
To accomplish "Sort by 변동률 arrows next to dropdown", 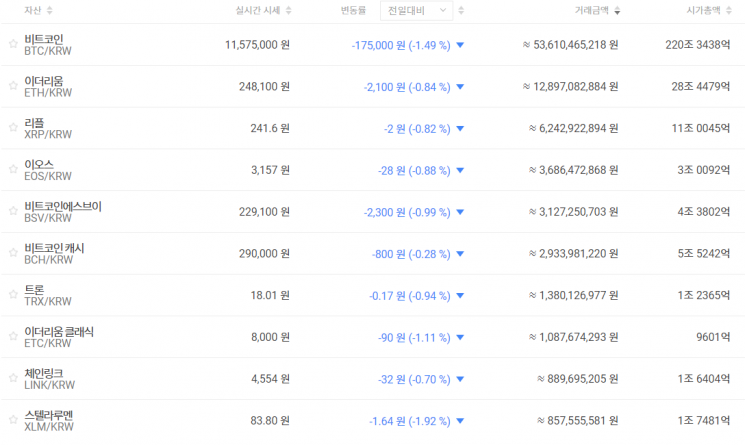I will click(x=461, y=10).
